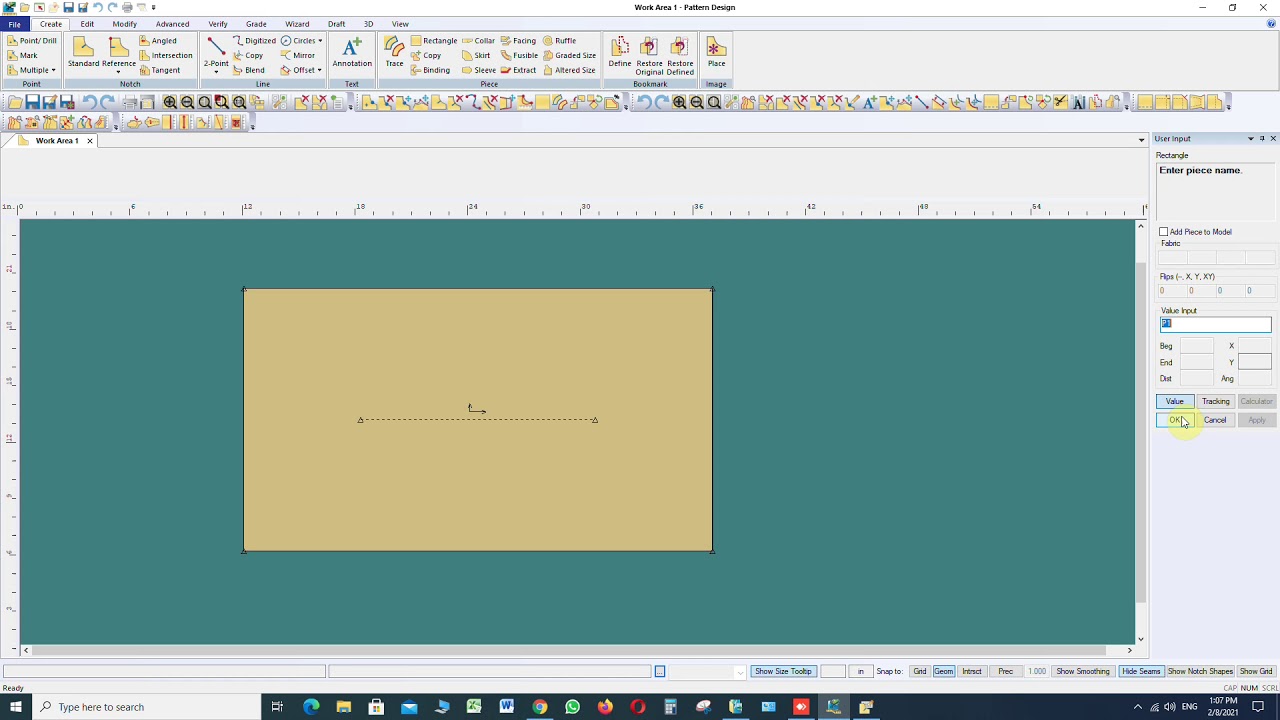Image resolution: width=1280 pixels, height=720 pixels.
Task: Choose the Skirt piece tool
Action: tap(476, 55)
